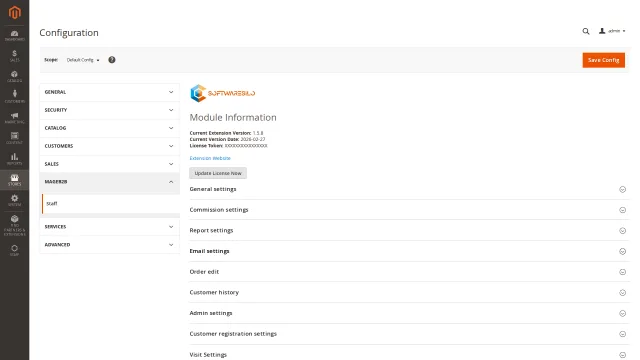Open the Customers sidebar icon
The width and height of the screenshot is (640, 360).
[x=14, y=97]
